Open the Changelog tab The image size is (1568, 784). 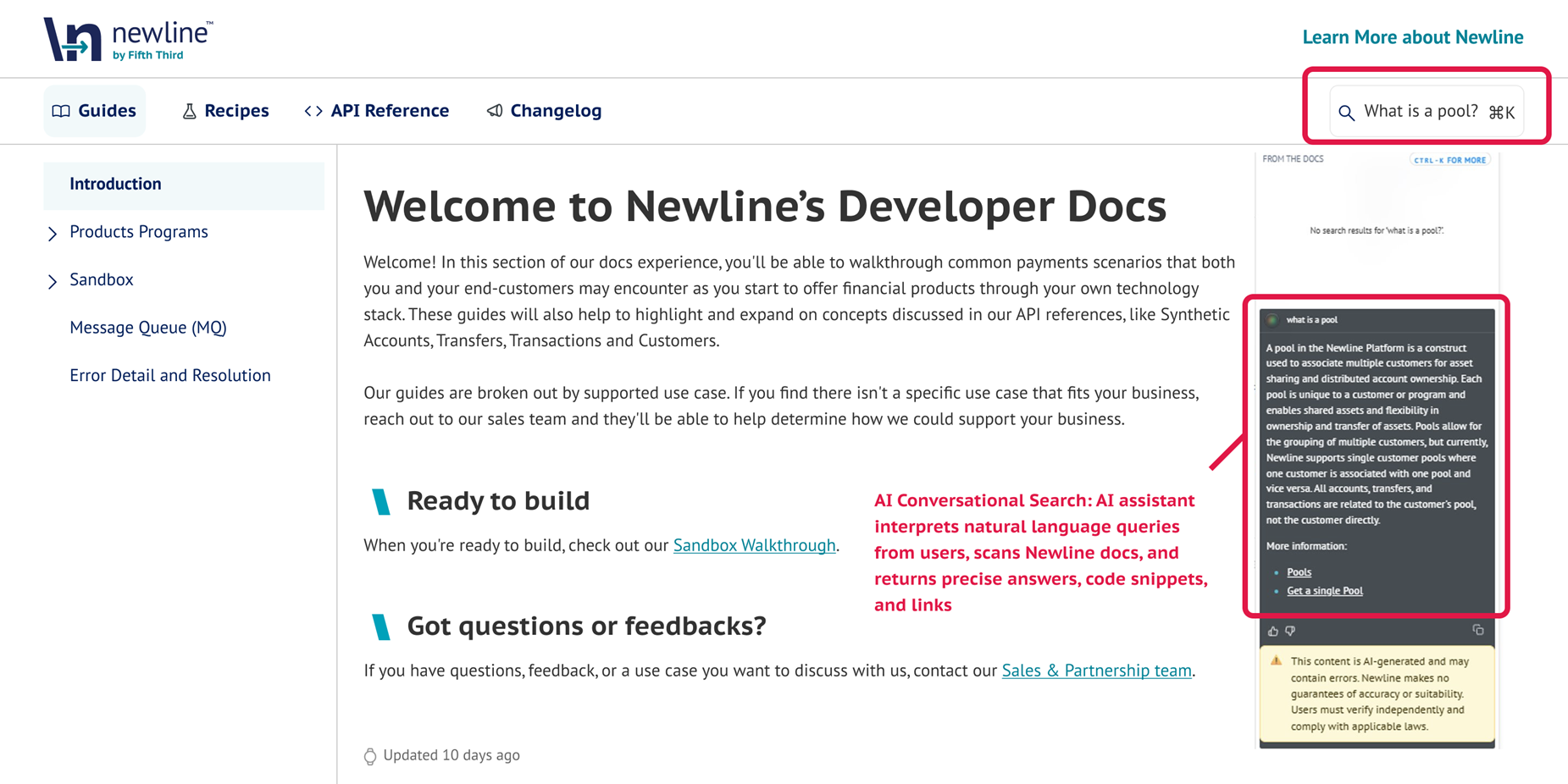click(x=544, y=111)
